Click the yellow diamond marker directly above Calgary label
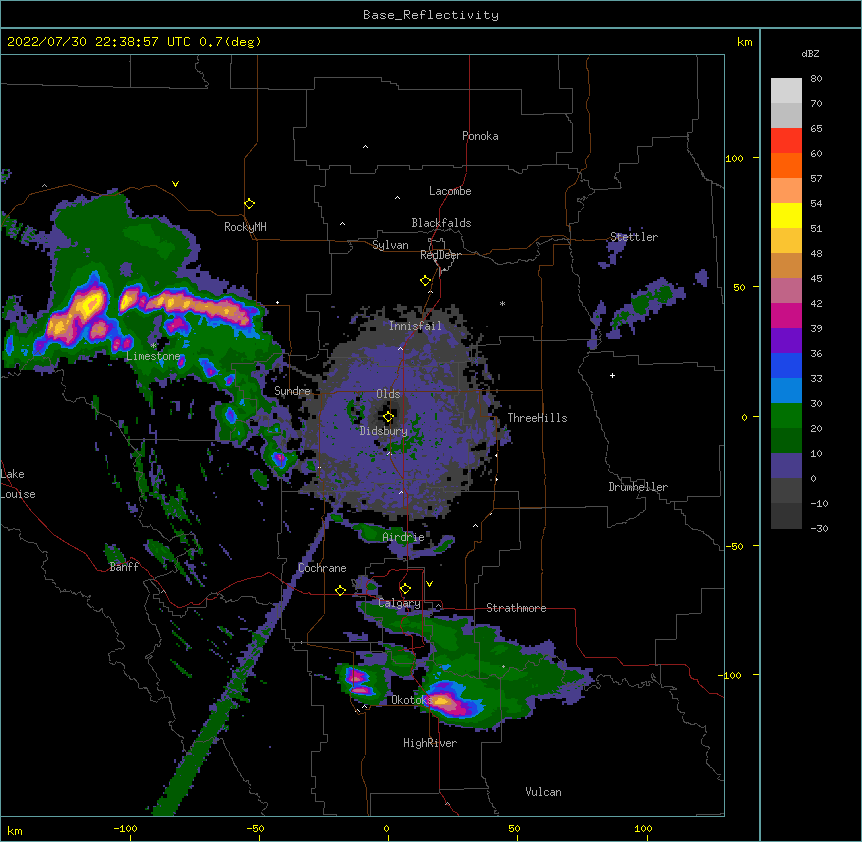Viewport: 862px width, 842px height. pos(405,589)
